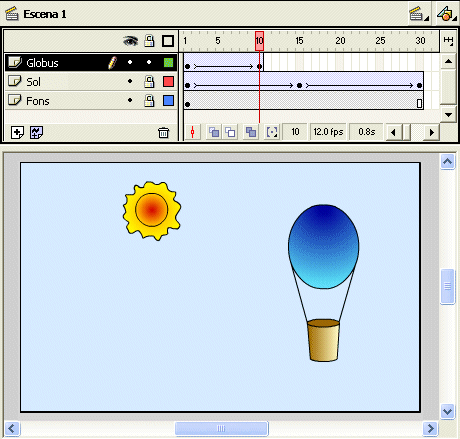The height and width of the screenshot is (439, 460).
Task: Click the Escena 1 scene label
Action: tap(45, 14)
